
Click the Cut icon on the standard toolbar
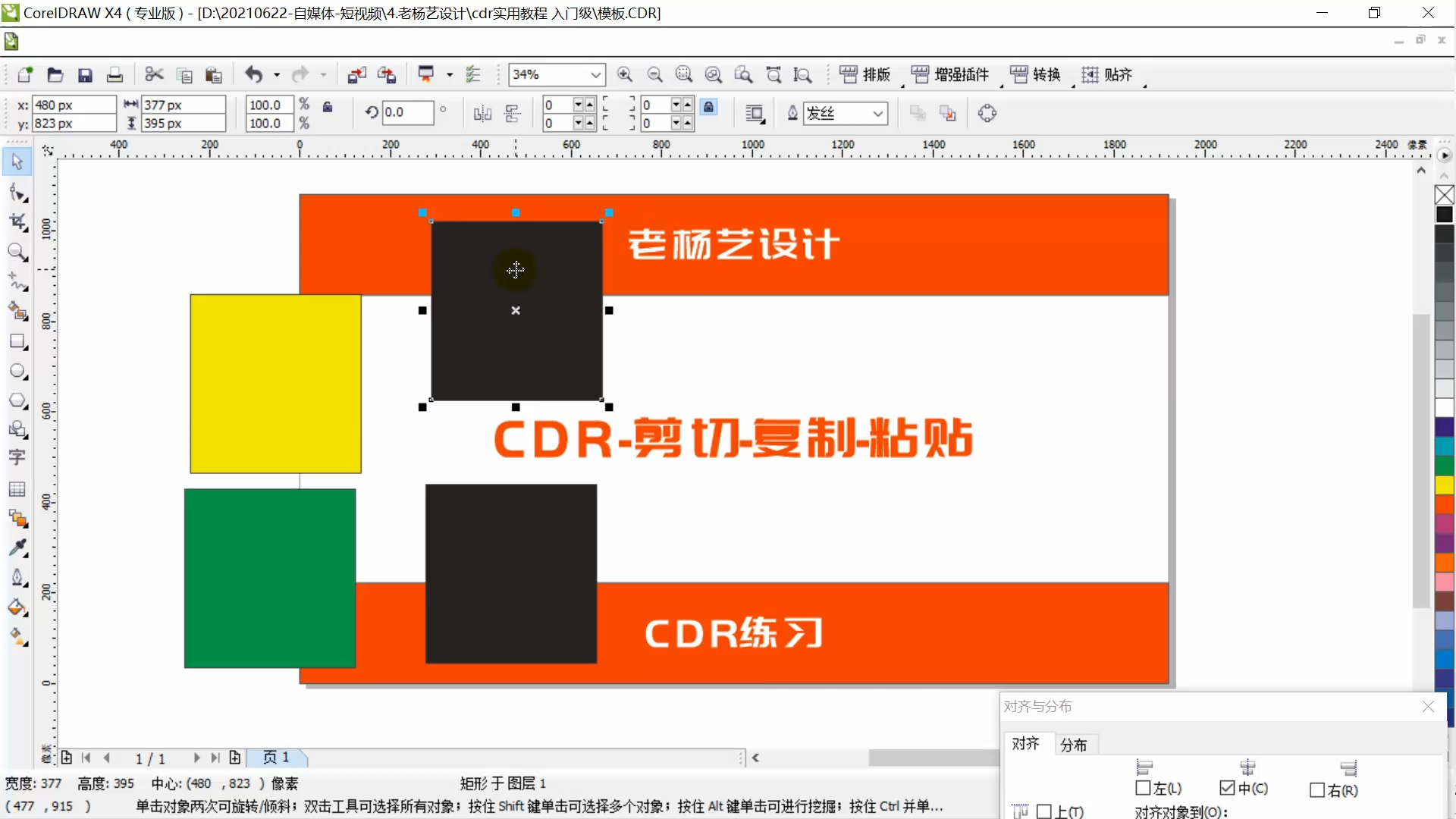click(x=154, y=74)
